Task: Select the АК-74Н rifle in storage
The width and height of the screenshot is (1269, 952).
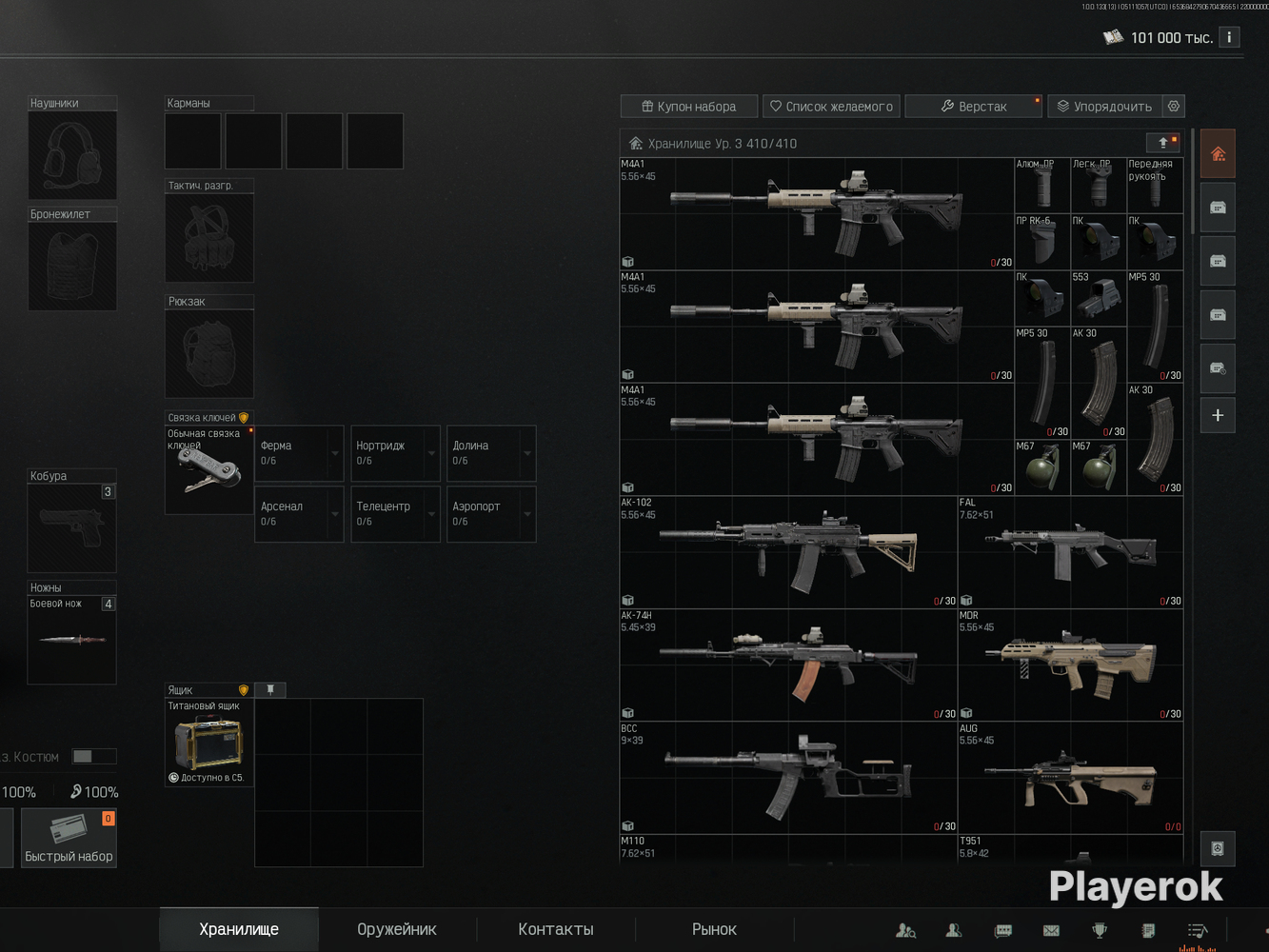Action: [x=789, y=665]
